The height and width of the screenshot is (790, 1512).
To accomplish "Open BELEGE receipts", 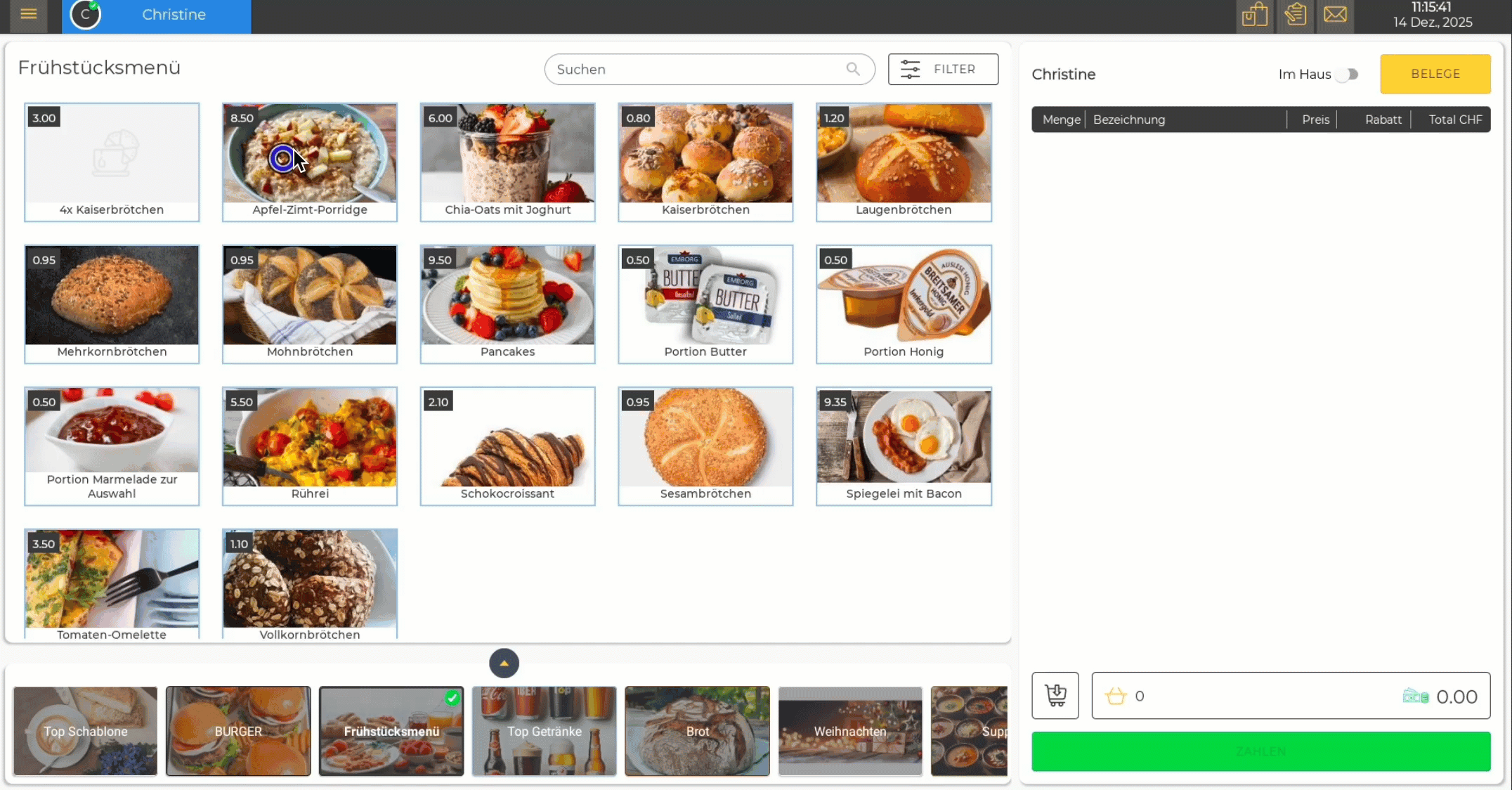I will (x=1435, y=74).
